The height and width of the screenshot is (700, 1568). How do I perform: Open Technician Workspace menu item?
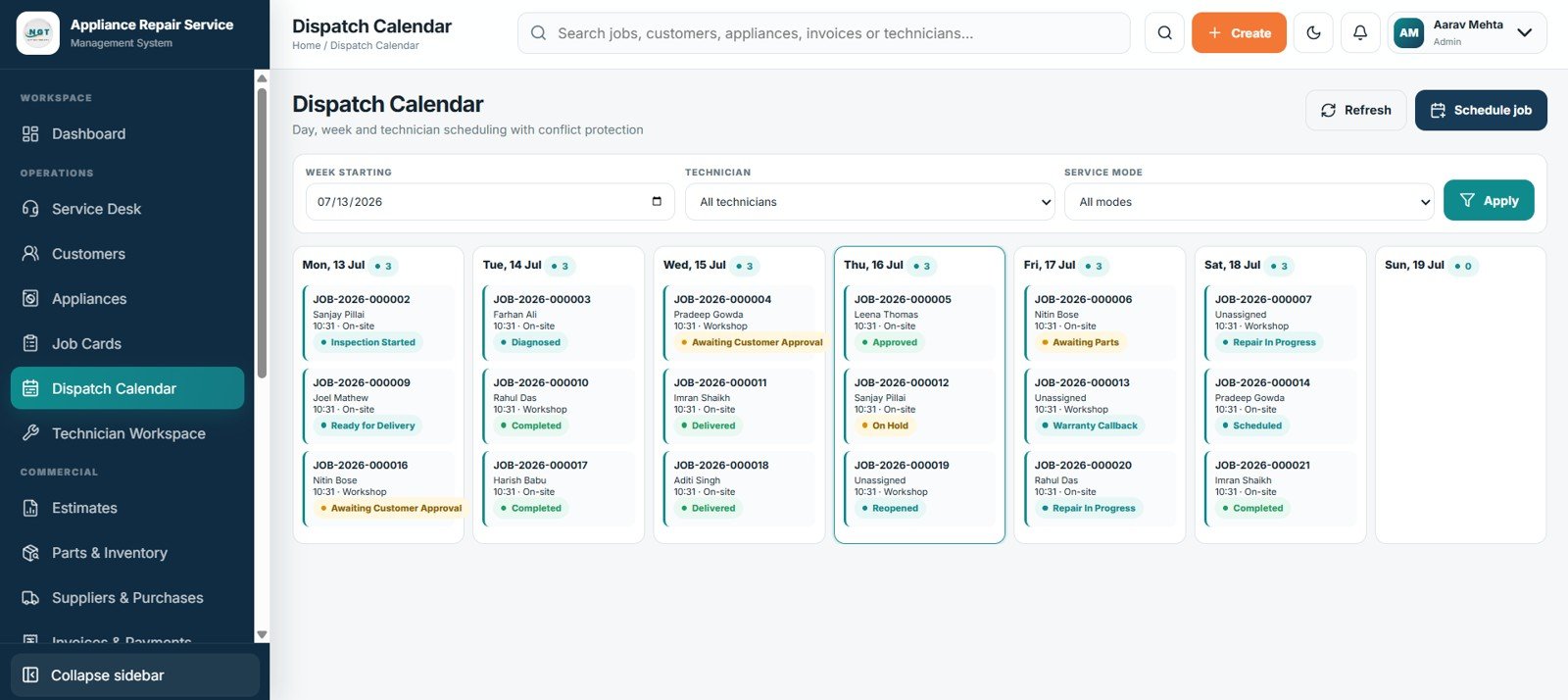point(127,433)
